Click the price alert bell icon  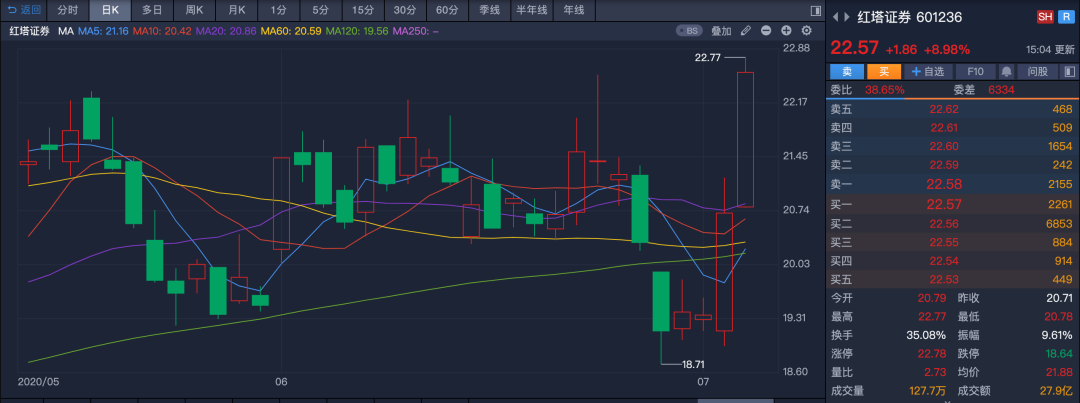(1006, 72)
